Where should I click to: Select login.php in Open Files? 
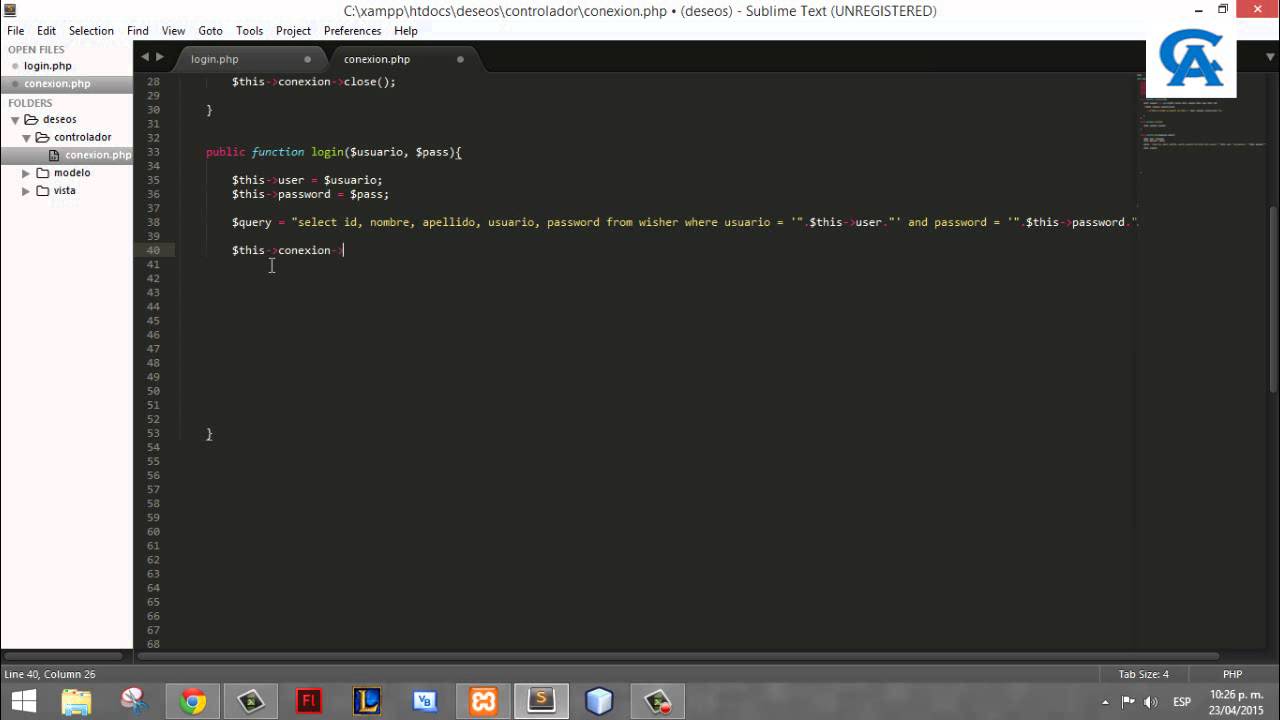point(48,66)
